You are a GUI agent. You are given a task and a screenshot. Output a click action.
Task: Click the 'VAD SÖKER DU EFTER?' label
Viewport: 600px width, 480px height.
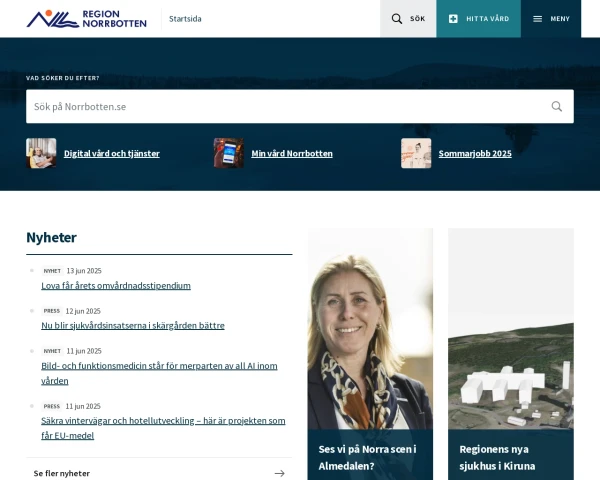(63, 78)
